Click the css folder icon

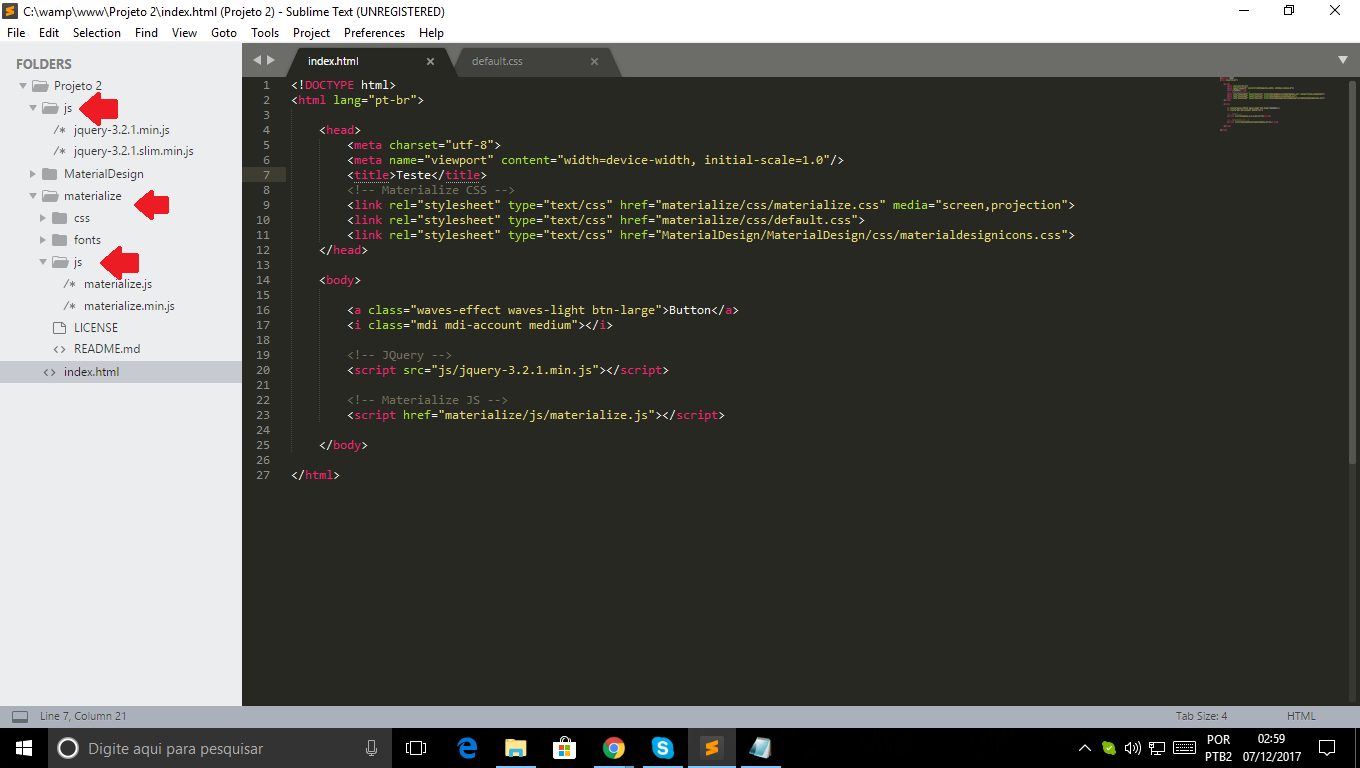(60, 218)
